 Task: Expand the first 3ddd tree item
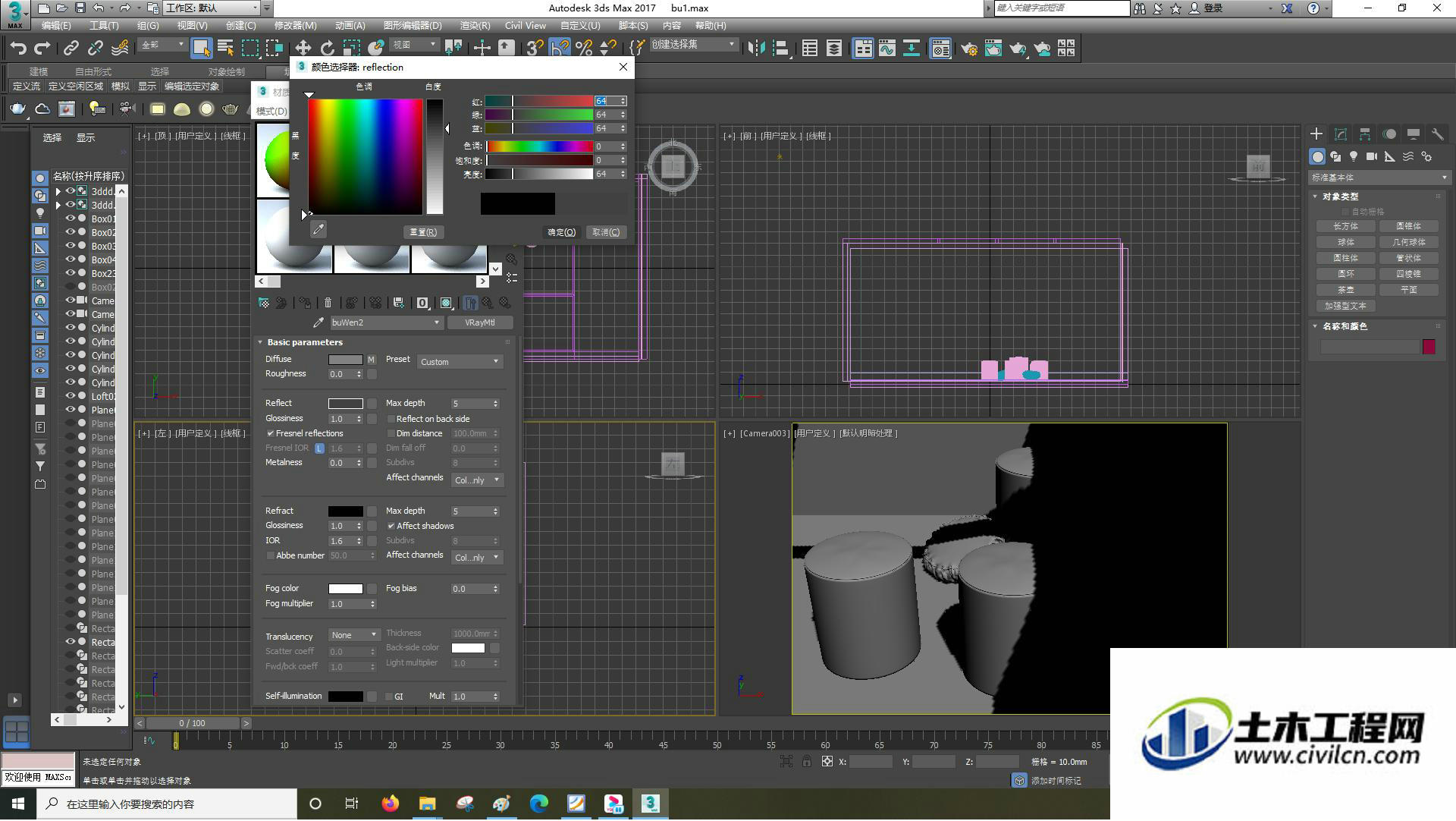pos(58,191)
